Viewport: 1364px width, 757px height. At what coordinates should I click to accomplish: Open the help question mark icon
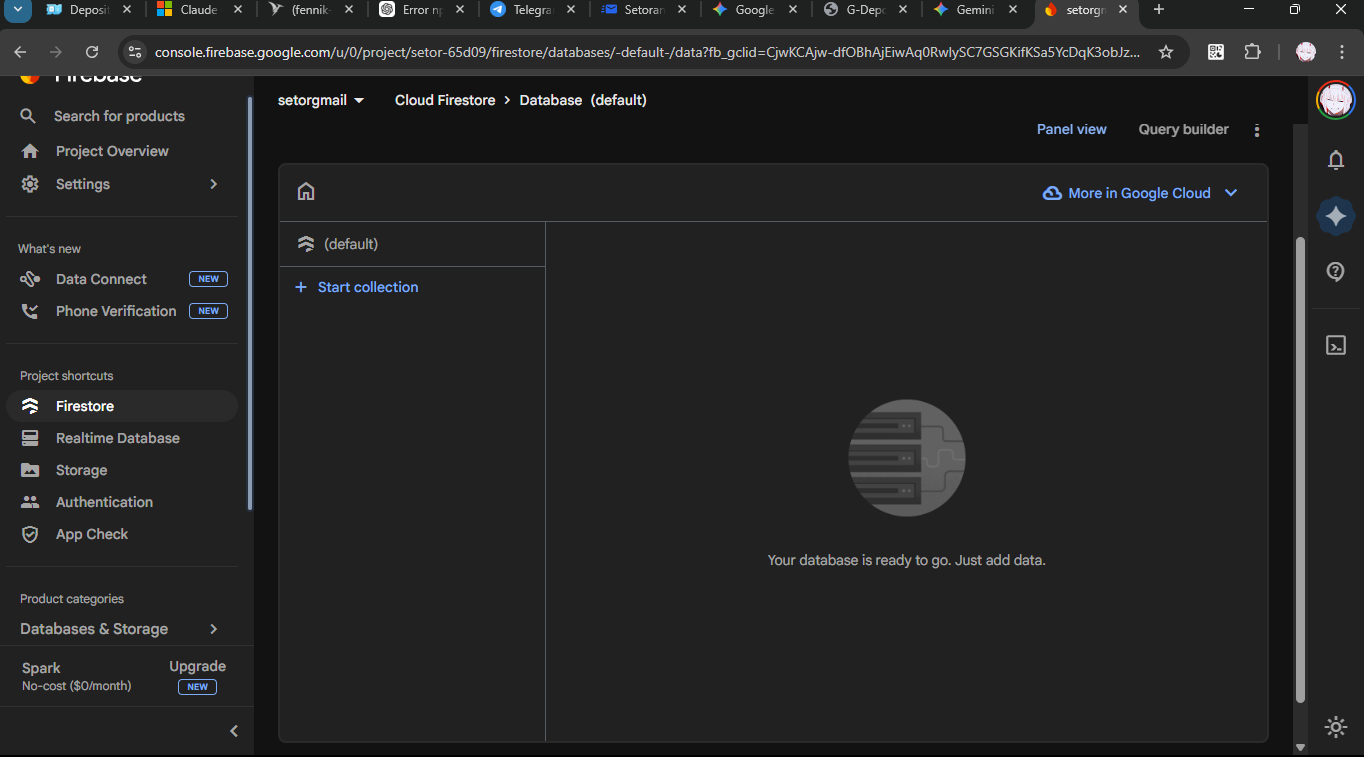coord(1336,272)
